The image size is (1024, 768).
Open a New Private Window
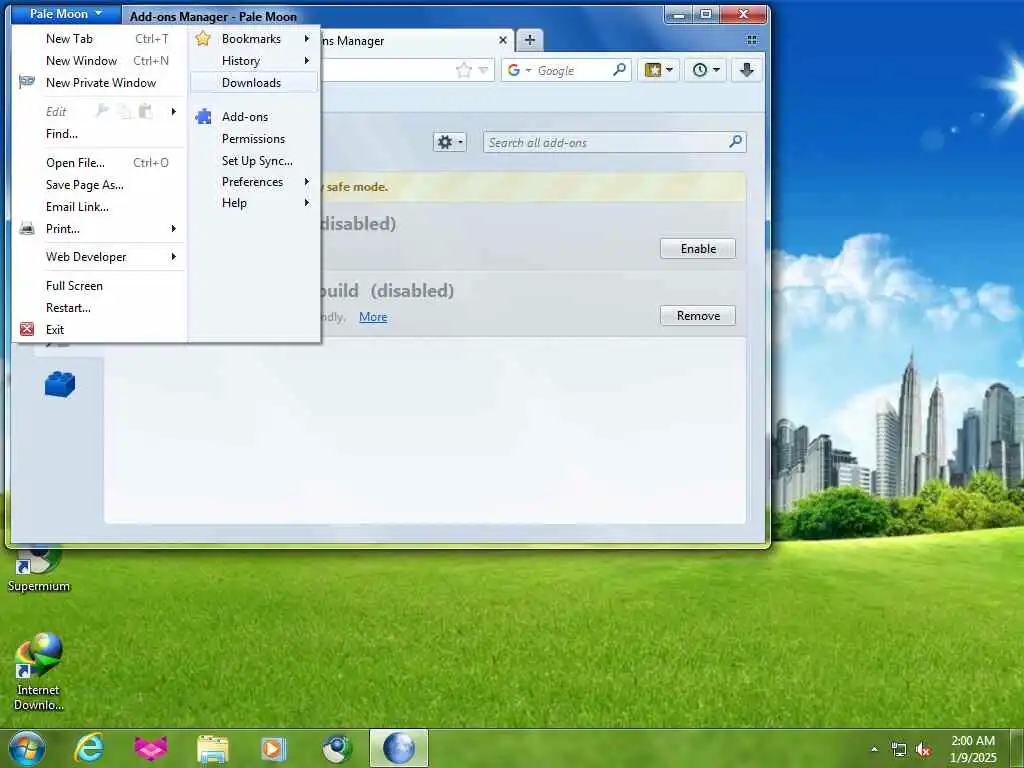(x=101, y=83)
